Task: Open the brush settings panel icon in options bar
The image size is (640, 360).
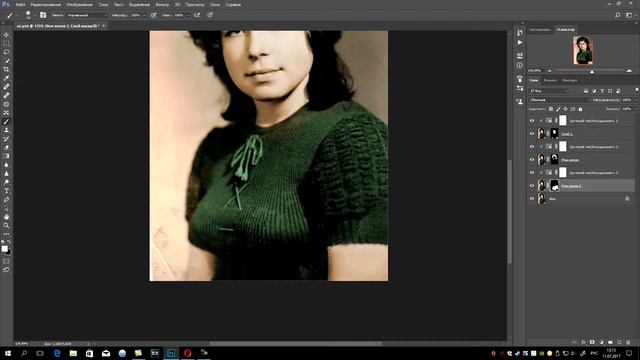Action: point(43,15)
